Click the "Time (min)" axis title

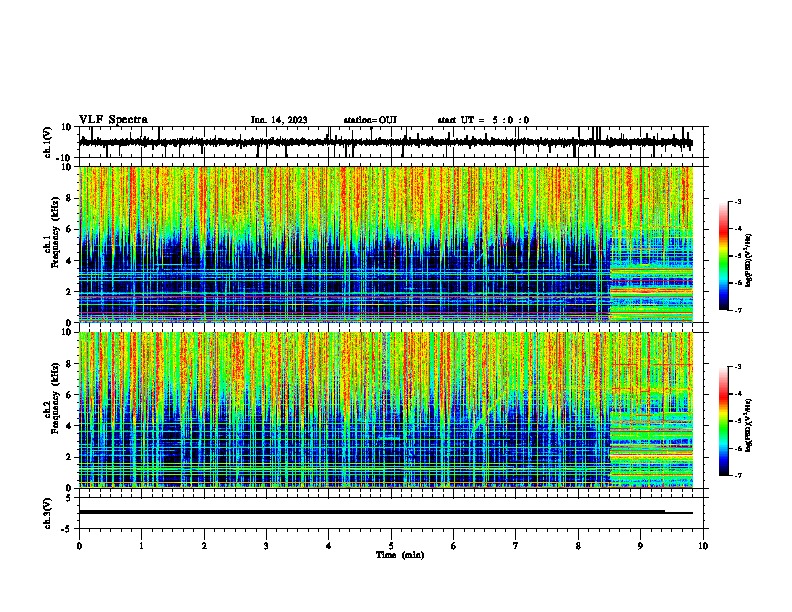click(400, 555)
